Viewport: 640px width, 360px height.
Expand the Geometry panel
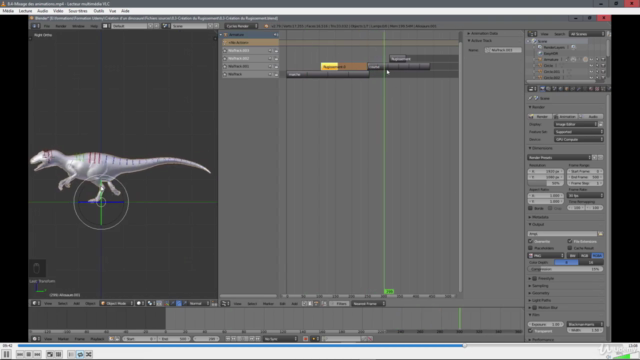(539, 293)
